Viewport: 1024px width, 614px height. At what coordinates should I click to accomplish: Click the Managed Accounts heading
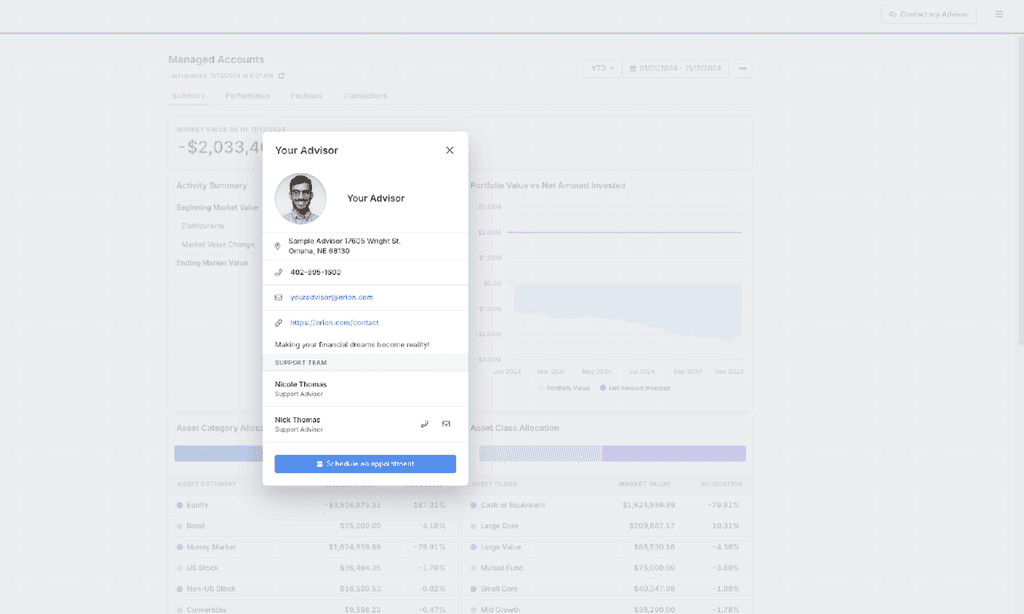pyautogui.click(x=216, y=59)
